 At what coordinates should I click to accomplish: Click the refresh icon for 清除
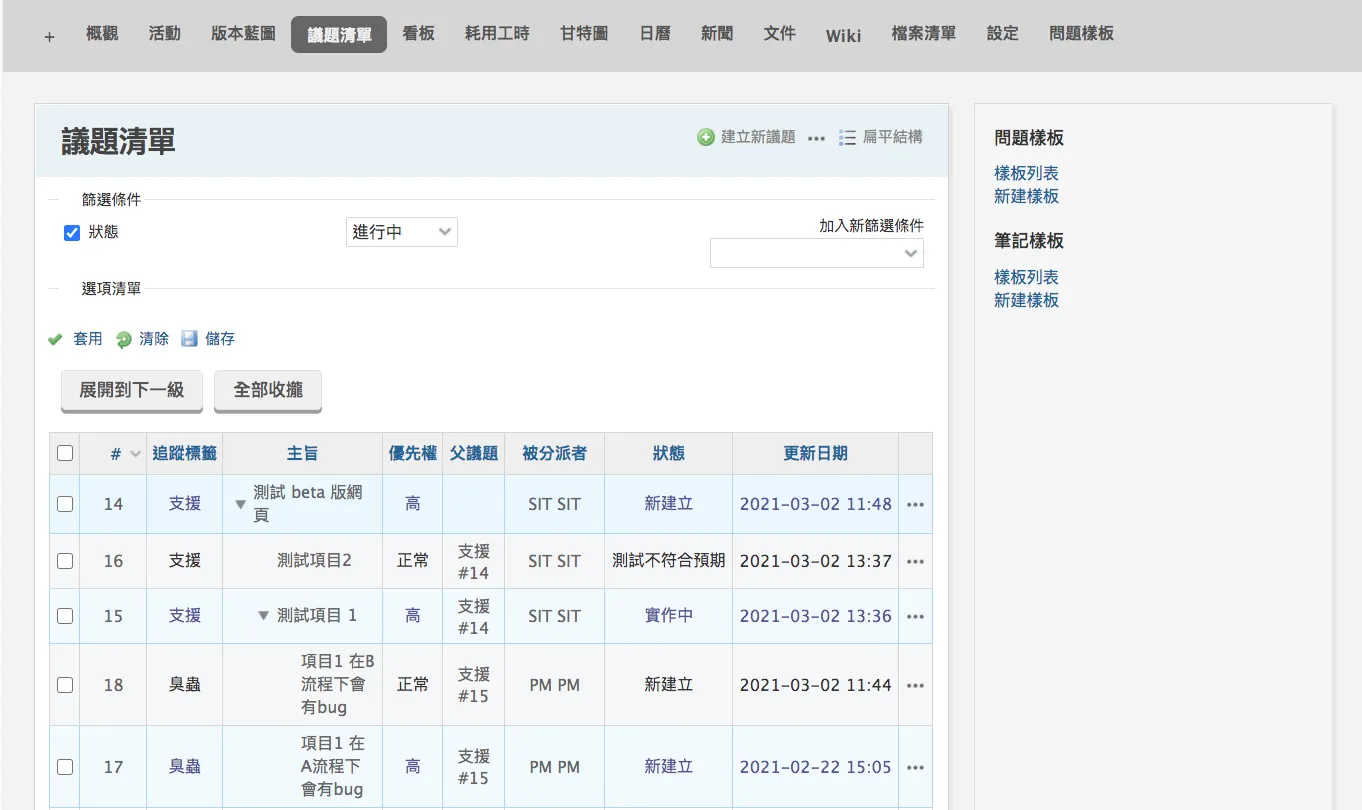coord(124,339)
